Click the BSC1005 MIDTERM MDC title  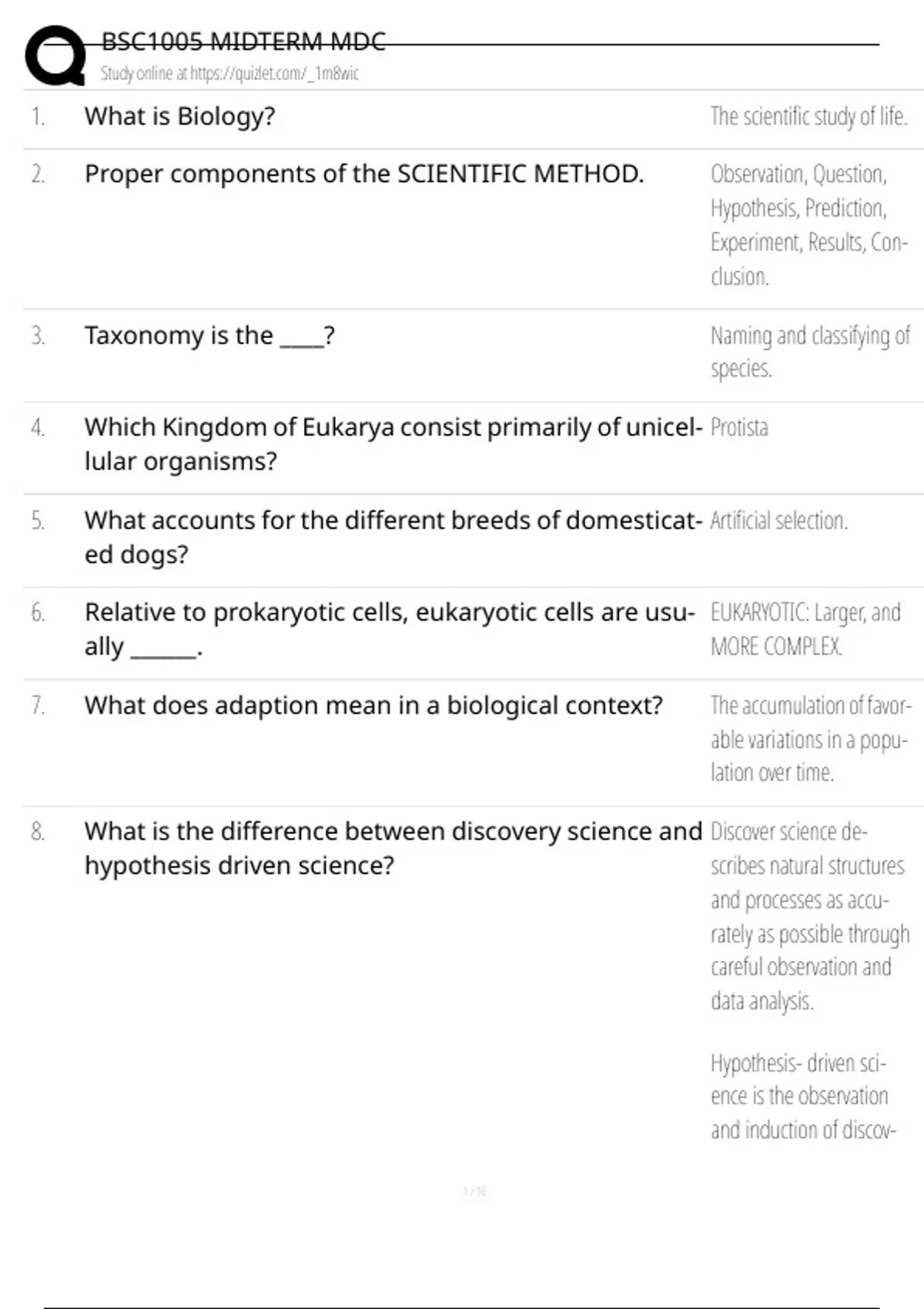coord(243,42)
